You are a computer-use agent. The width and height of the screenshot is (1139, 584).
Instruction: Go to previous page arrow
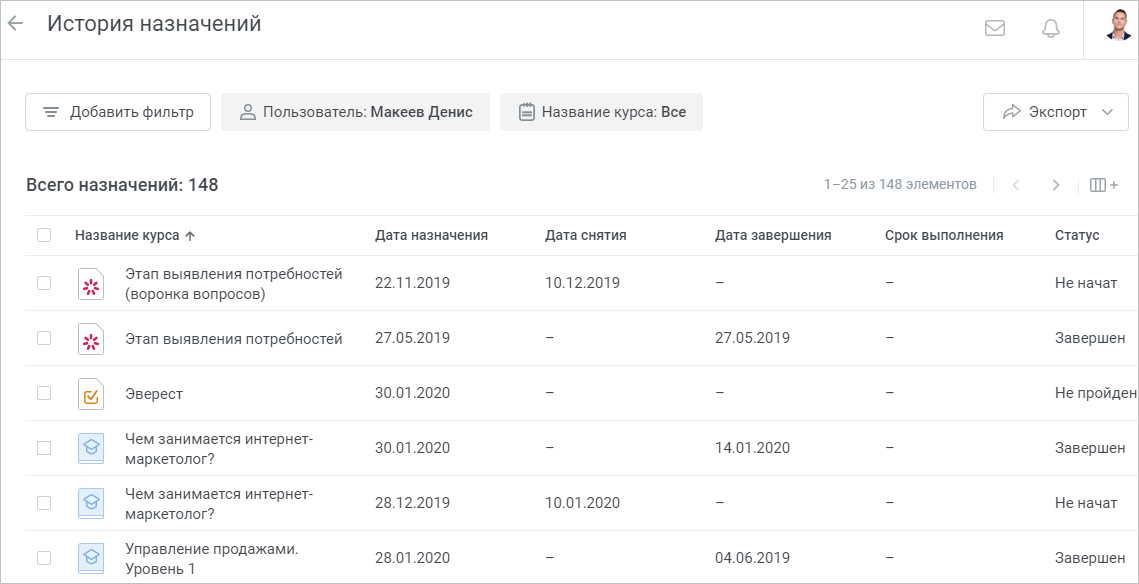tap(1016, 185)
